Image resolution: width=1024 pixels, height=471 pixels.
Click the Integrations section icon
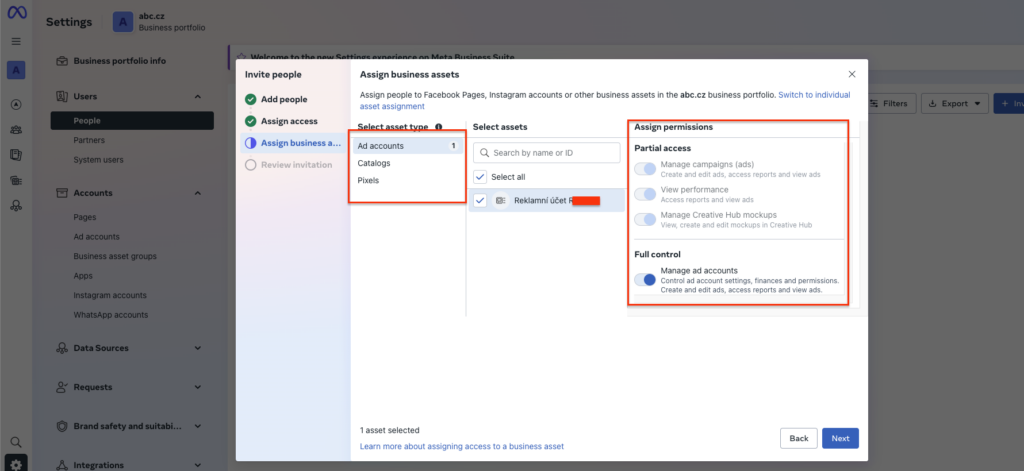tap(62, 465)
